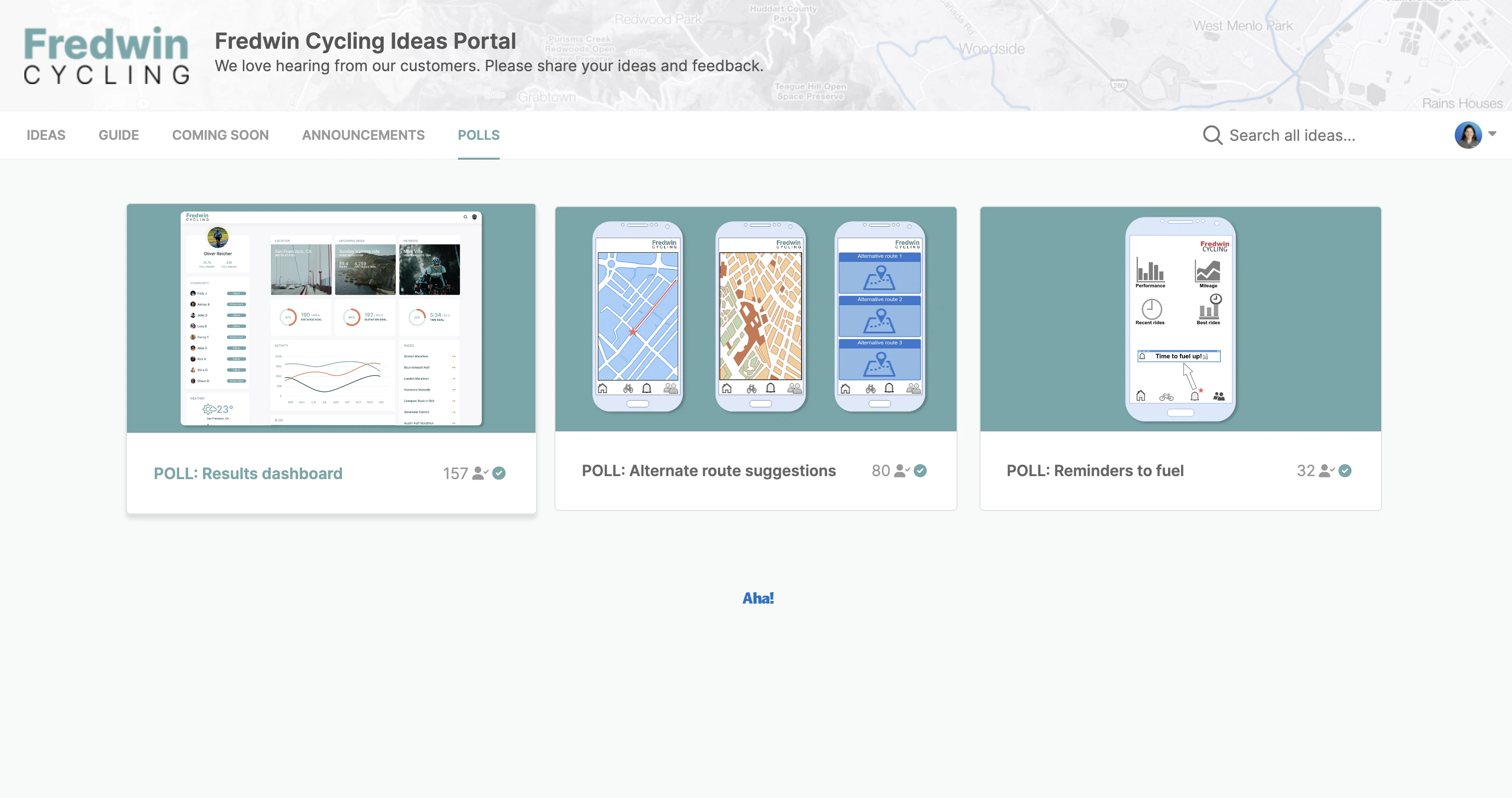Viewport: 1512px width, 798px height.
Task: Expand the user account dropdown arrow
Action: [1493, 134]
